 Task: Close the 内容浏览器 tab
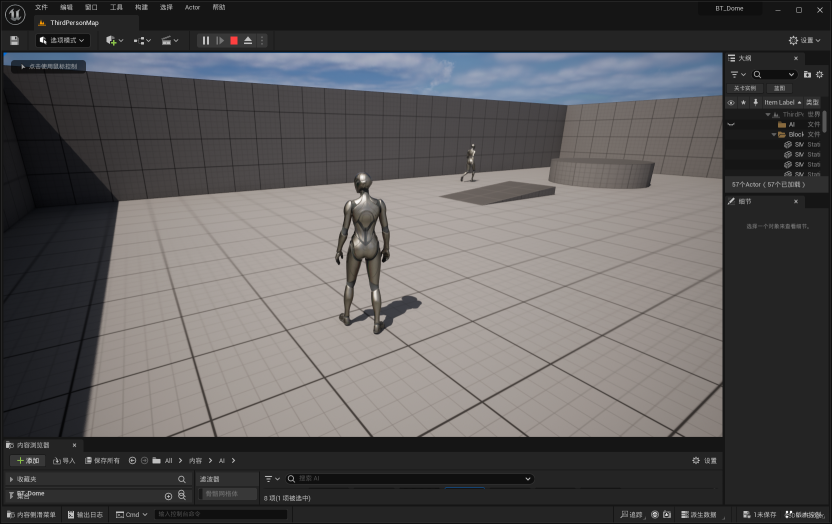(74, 445)
